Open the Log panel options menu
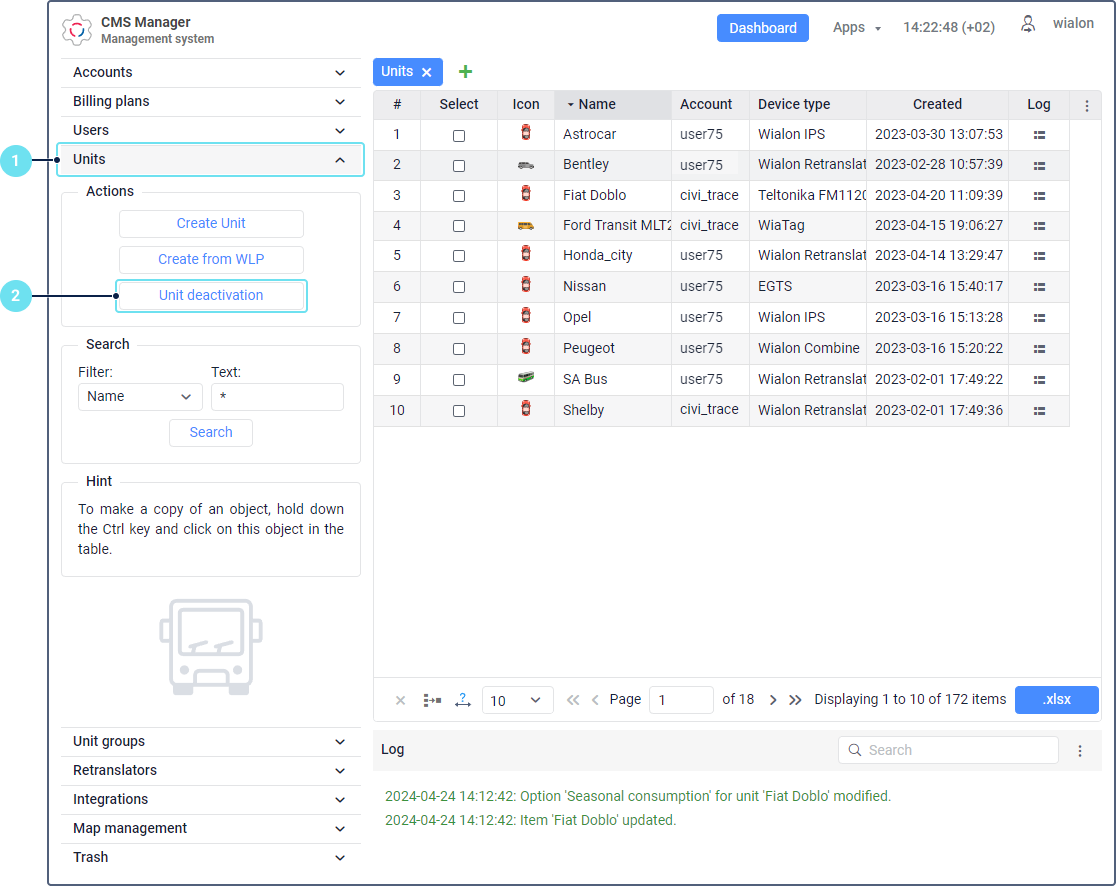This screenshot has height=886, width=1116. click(1080, 751)
